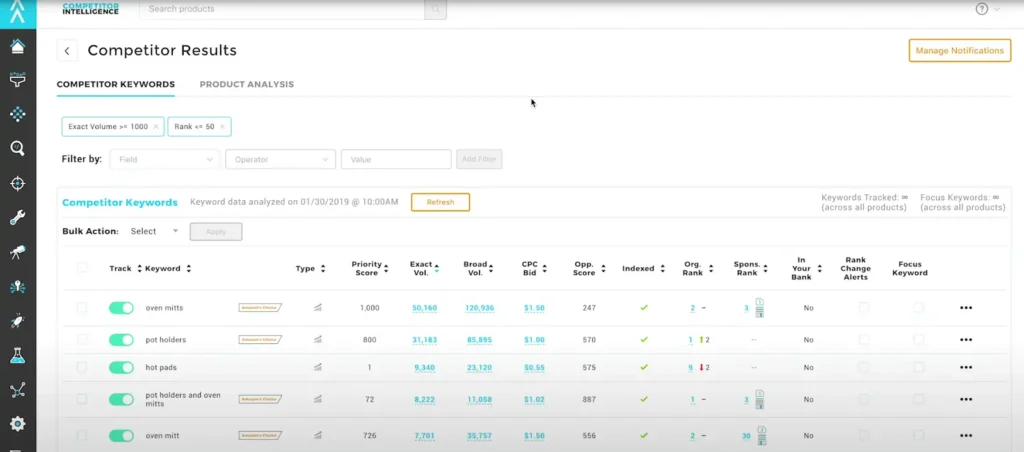
Task: Open the wrench tool in the sidebar
Action: [17, 218]
